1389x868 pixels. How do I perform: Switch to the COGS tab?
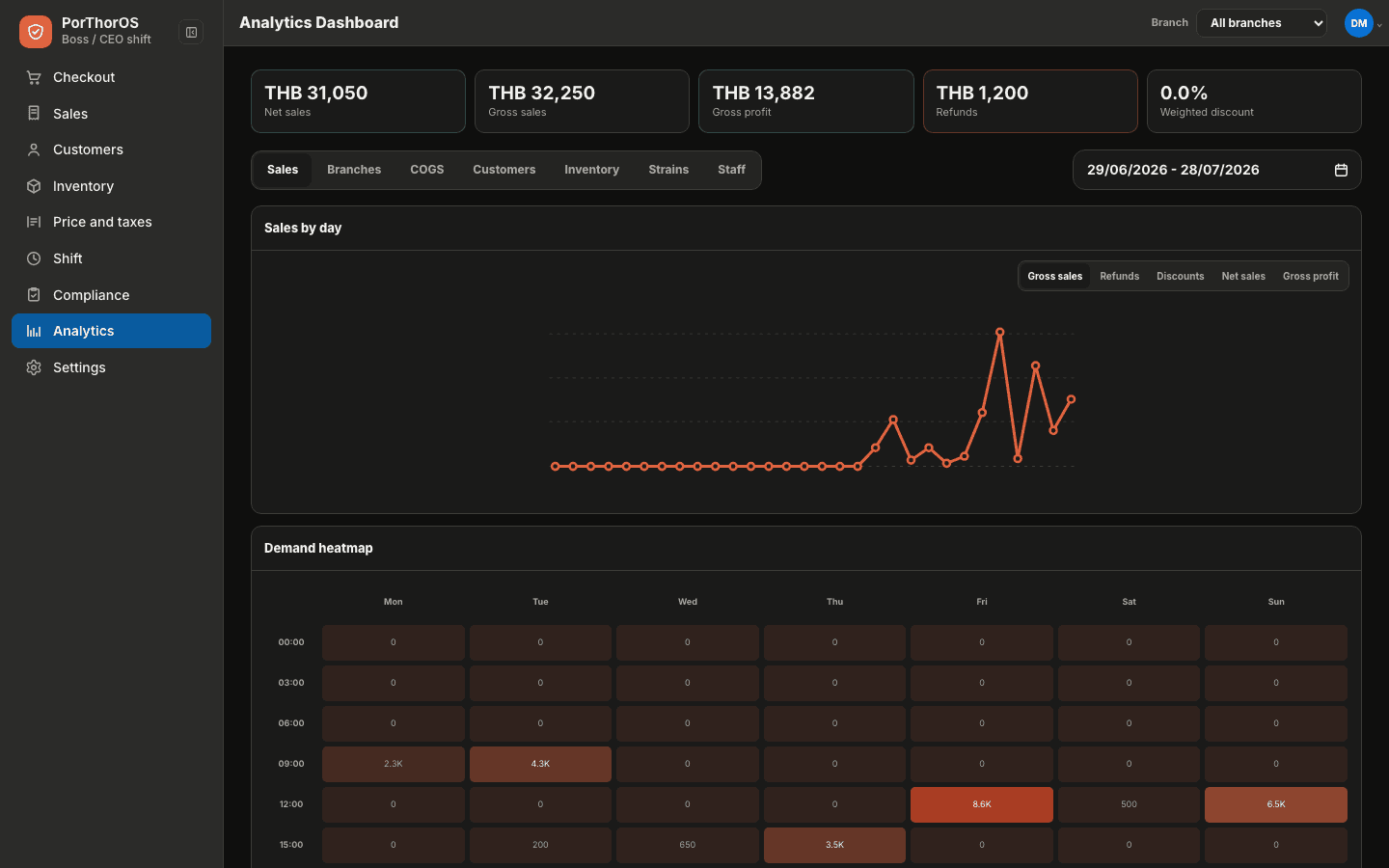[427, 170]
